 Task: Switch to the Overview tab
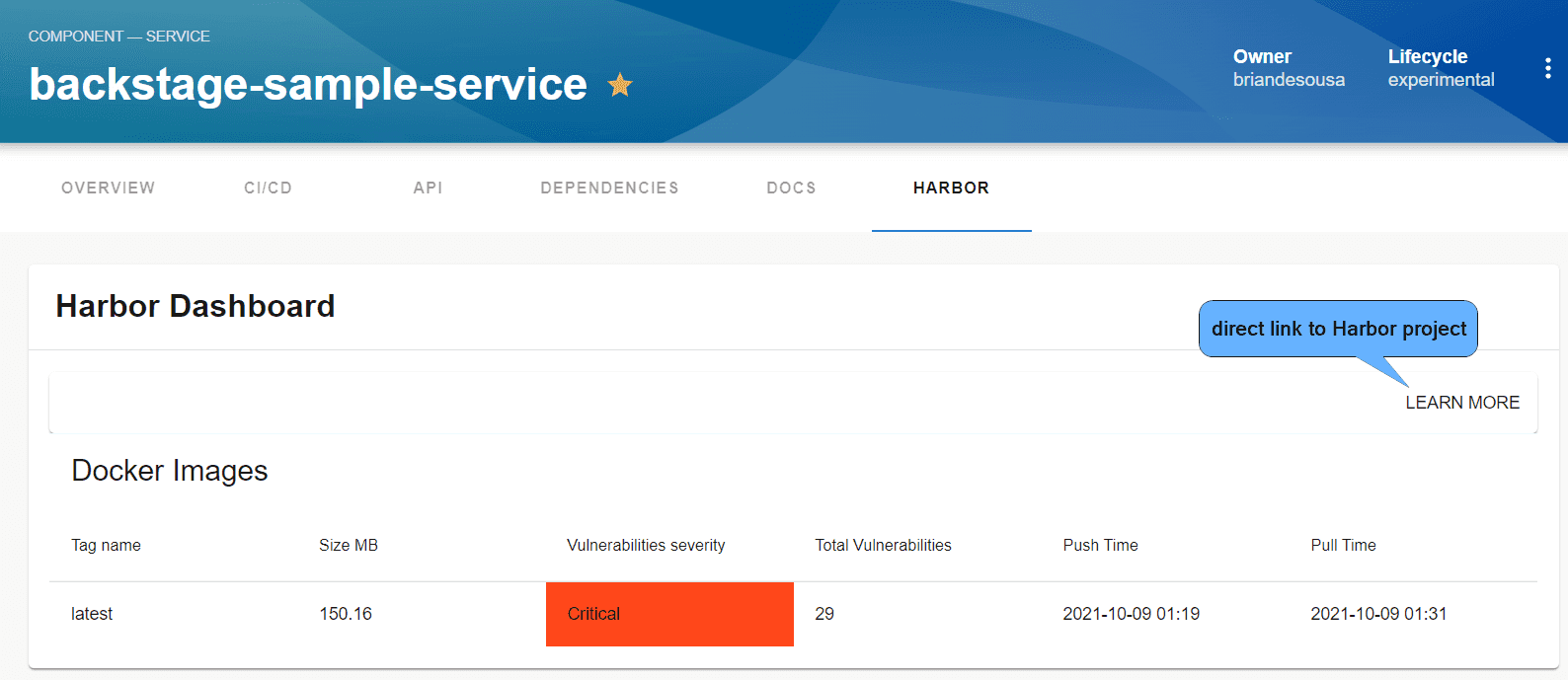point(108,188)
